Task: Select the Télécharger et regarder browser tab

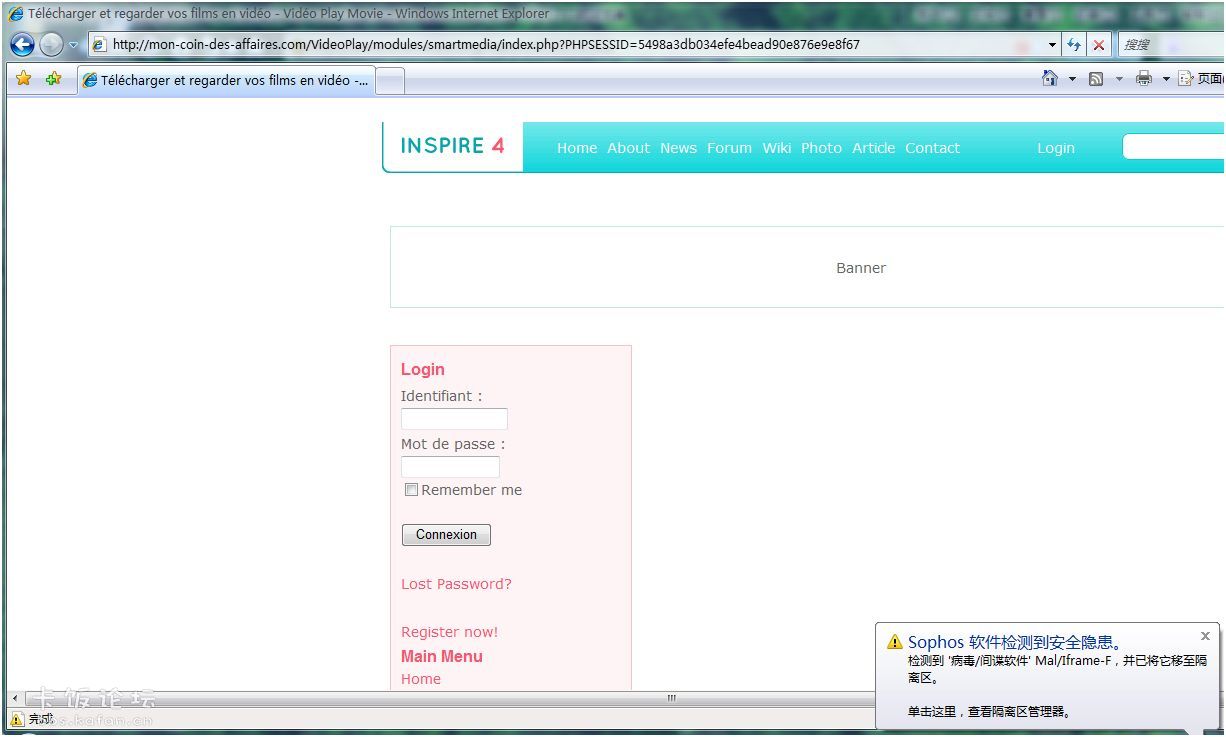Action: click(226, 80)
